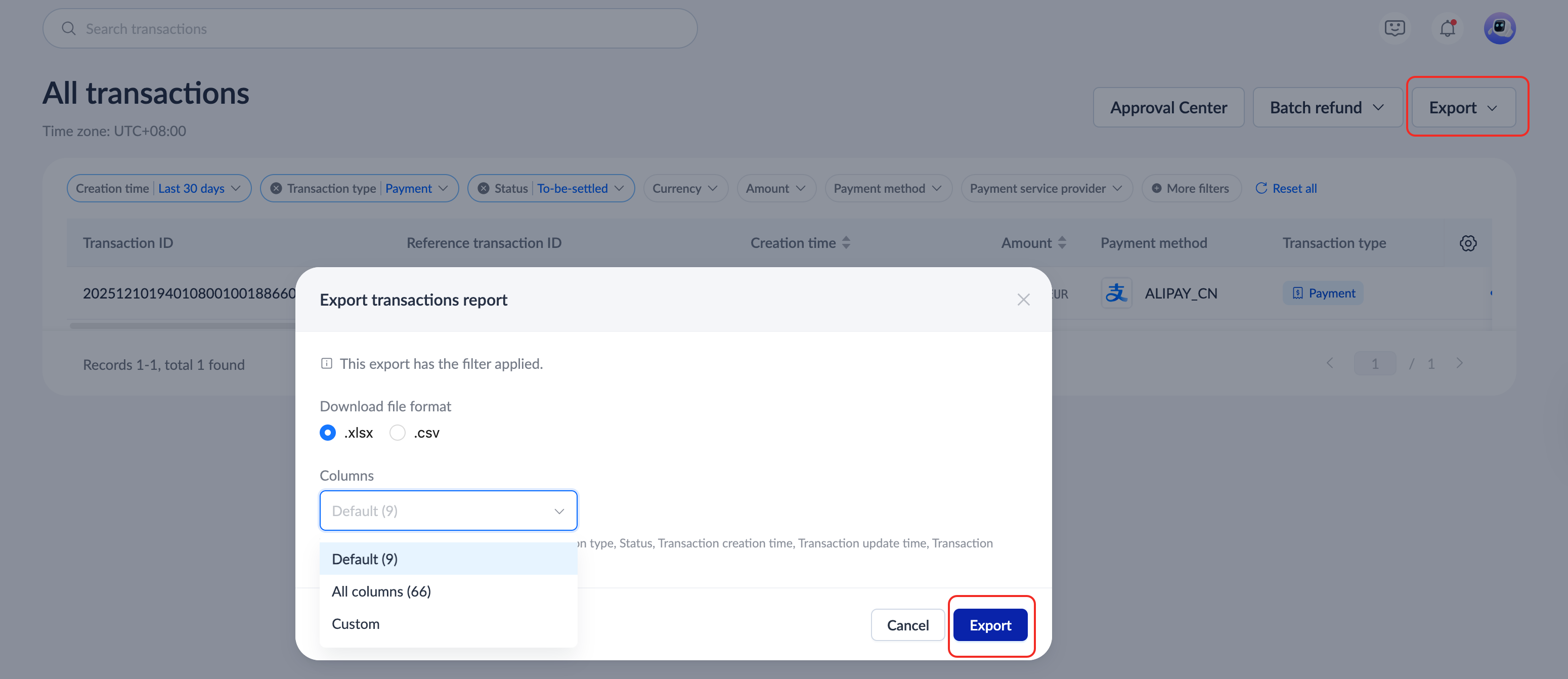The height and width of the screenshot is (679, 1568).
Task: Clear the Transaction type filter with x icon
Action: point(276,188)
